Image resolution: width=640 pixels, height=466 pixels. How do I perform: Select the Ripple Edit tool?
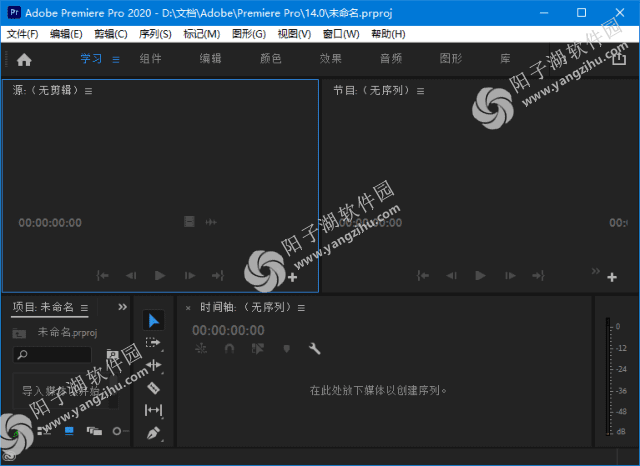click(x=153, y=365)
